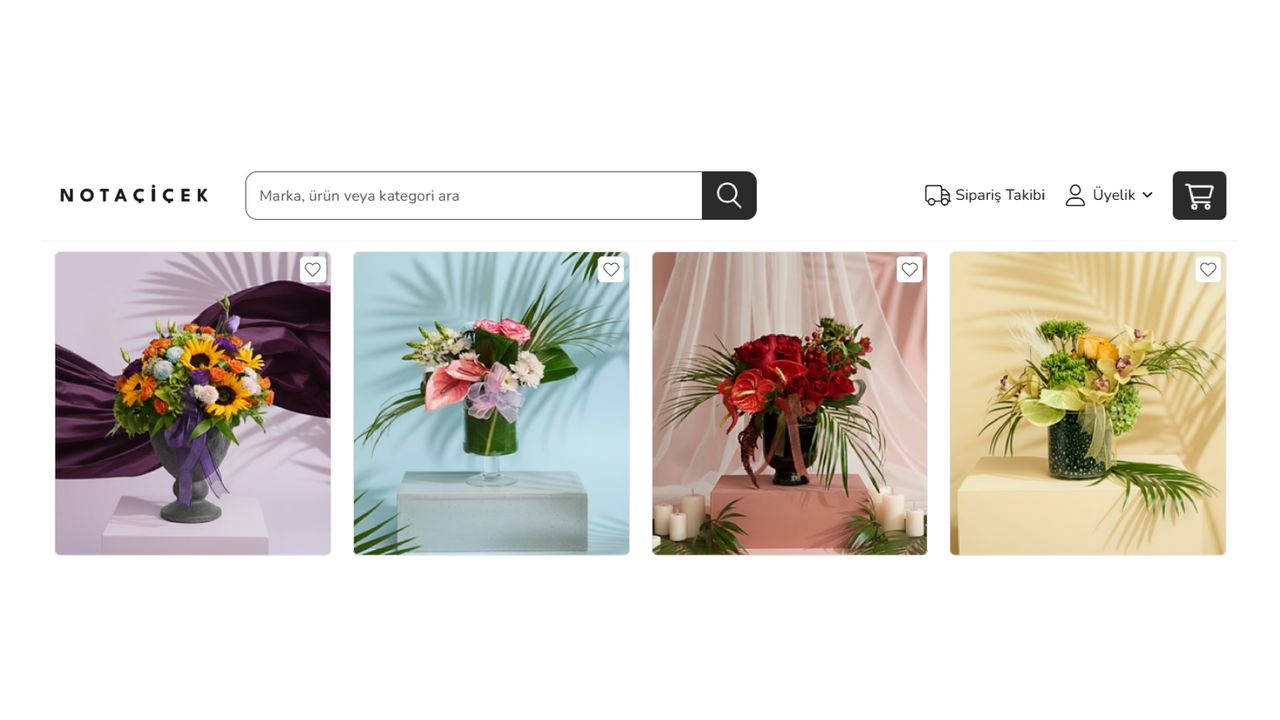1280x720 pixels.
Task: Open the Üyelik membership menu label
Action: coord(1114,195)
